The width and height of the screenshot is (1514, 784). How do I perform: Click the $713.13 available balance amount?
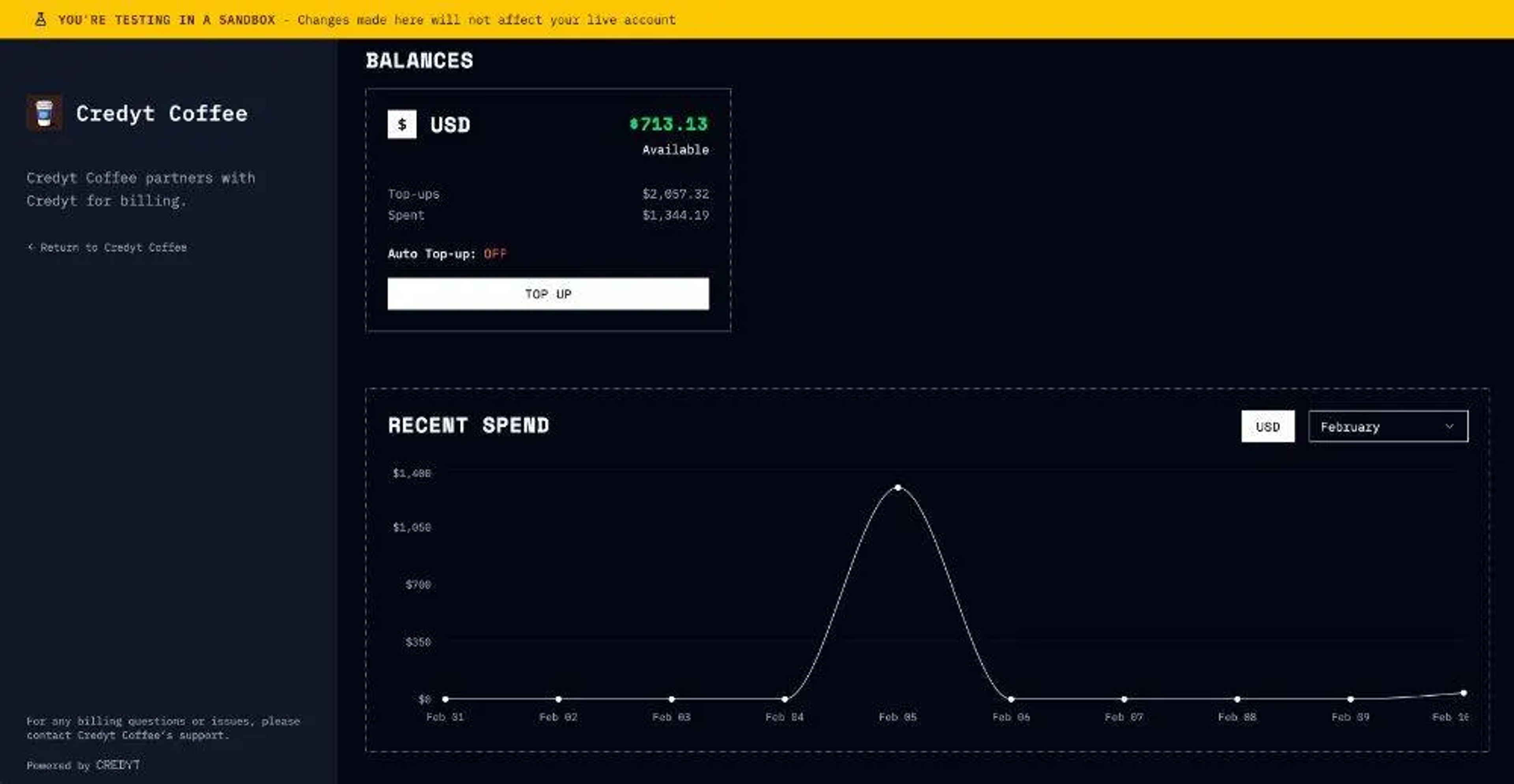pyautogui.click(x=668, y=124)
